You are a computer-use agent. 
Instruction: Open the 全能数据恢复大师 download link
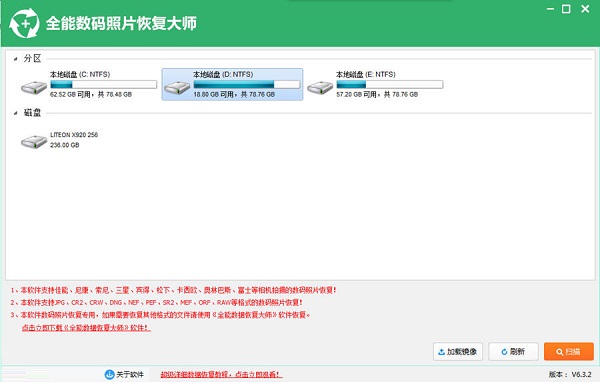pyautogui.click(x=86, y=328)
